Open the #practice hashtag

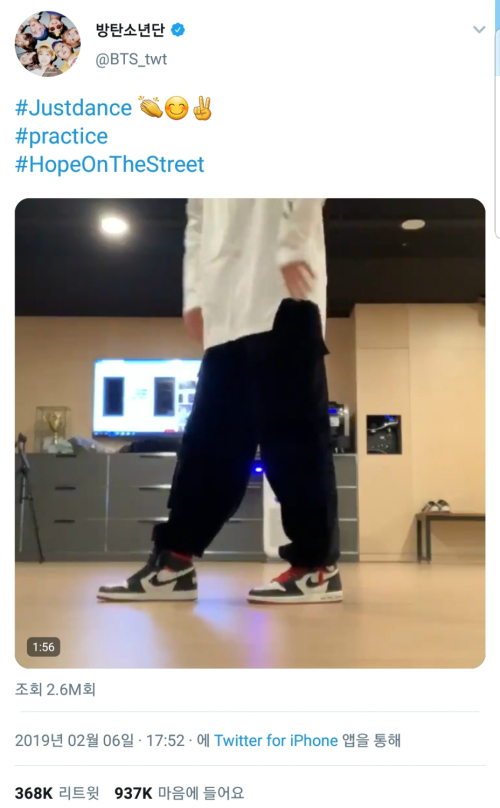tap(61, 137)
